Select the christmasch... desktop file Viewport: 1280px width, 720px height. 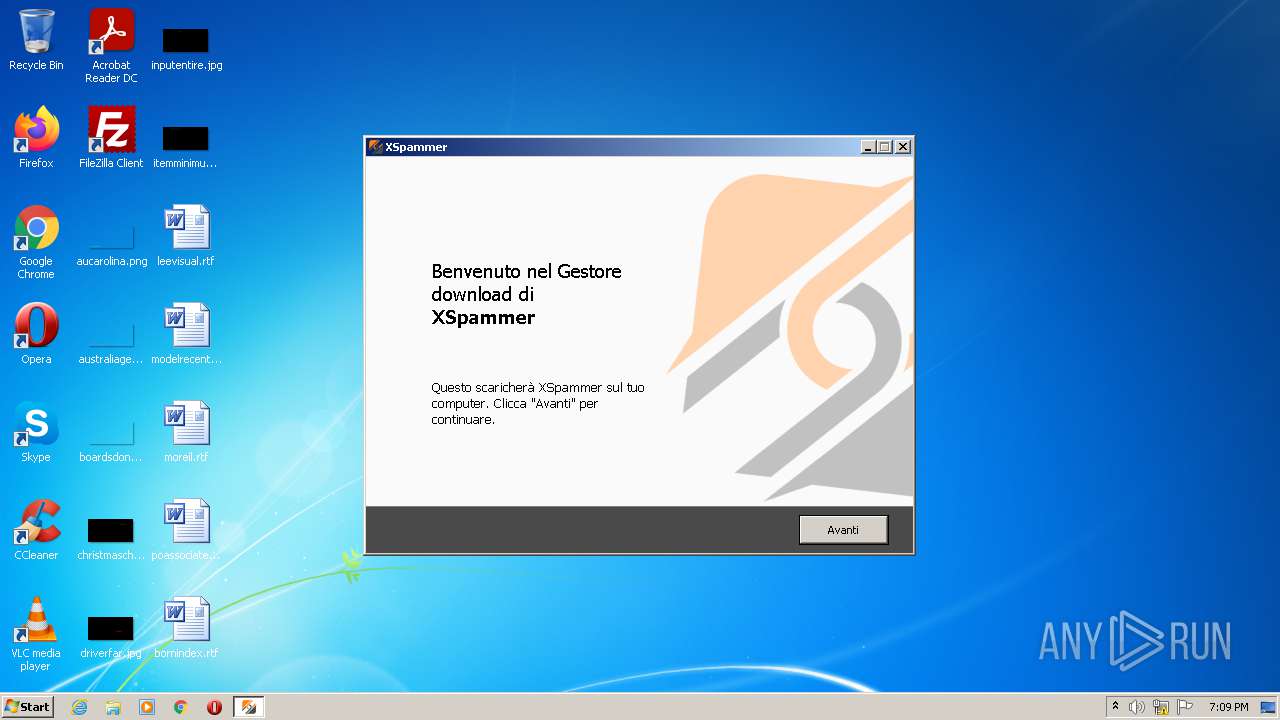pos(111,539)
